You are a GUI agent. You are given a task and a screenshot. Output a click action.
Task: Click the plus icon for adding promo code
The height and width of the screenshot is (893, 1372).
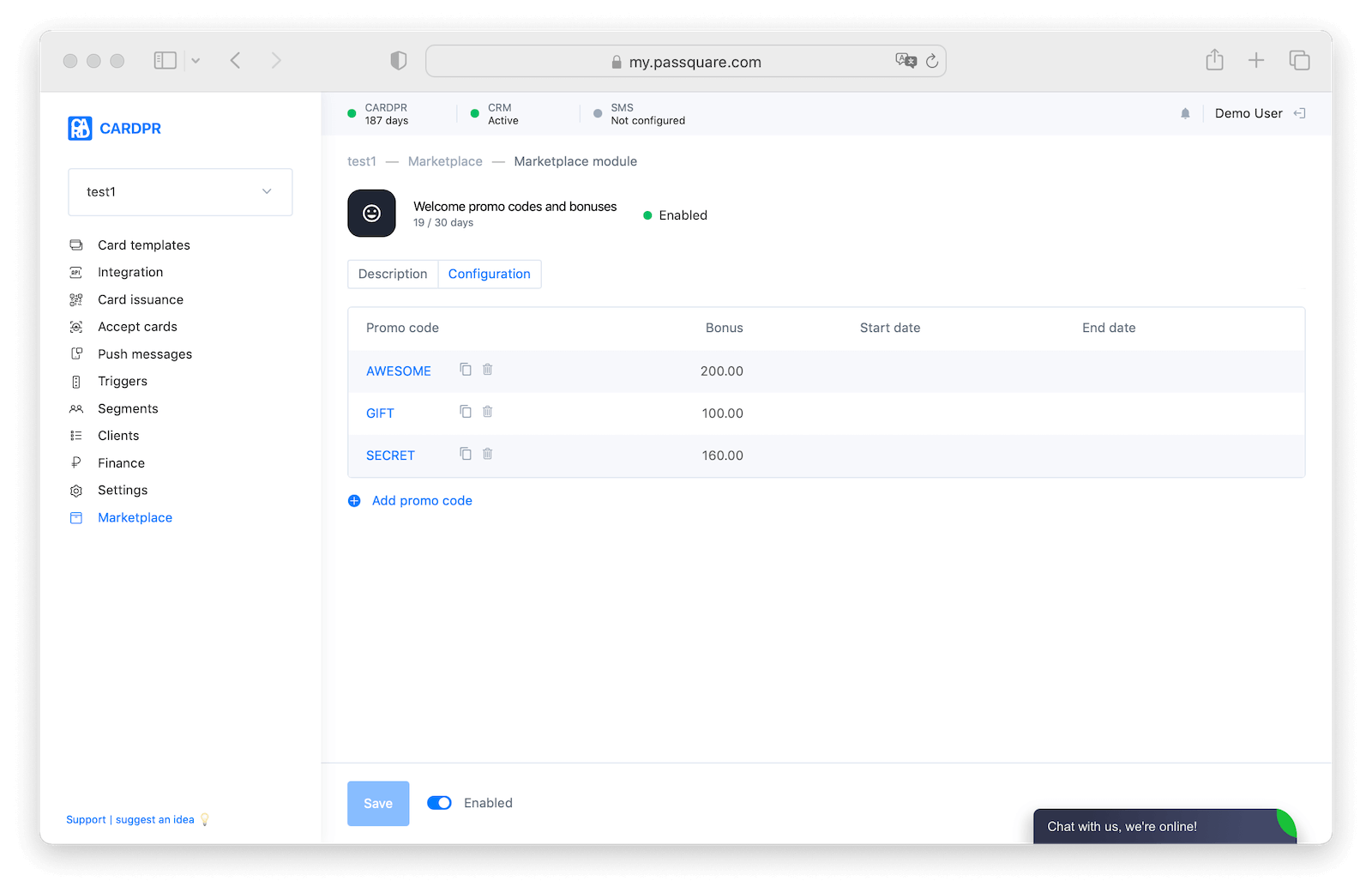354,501
